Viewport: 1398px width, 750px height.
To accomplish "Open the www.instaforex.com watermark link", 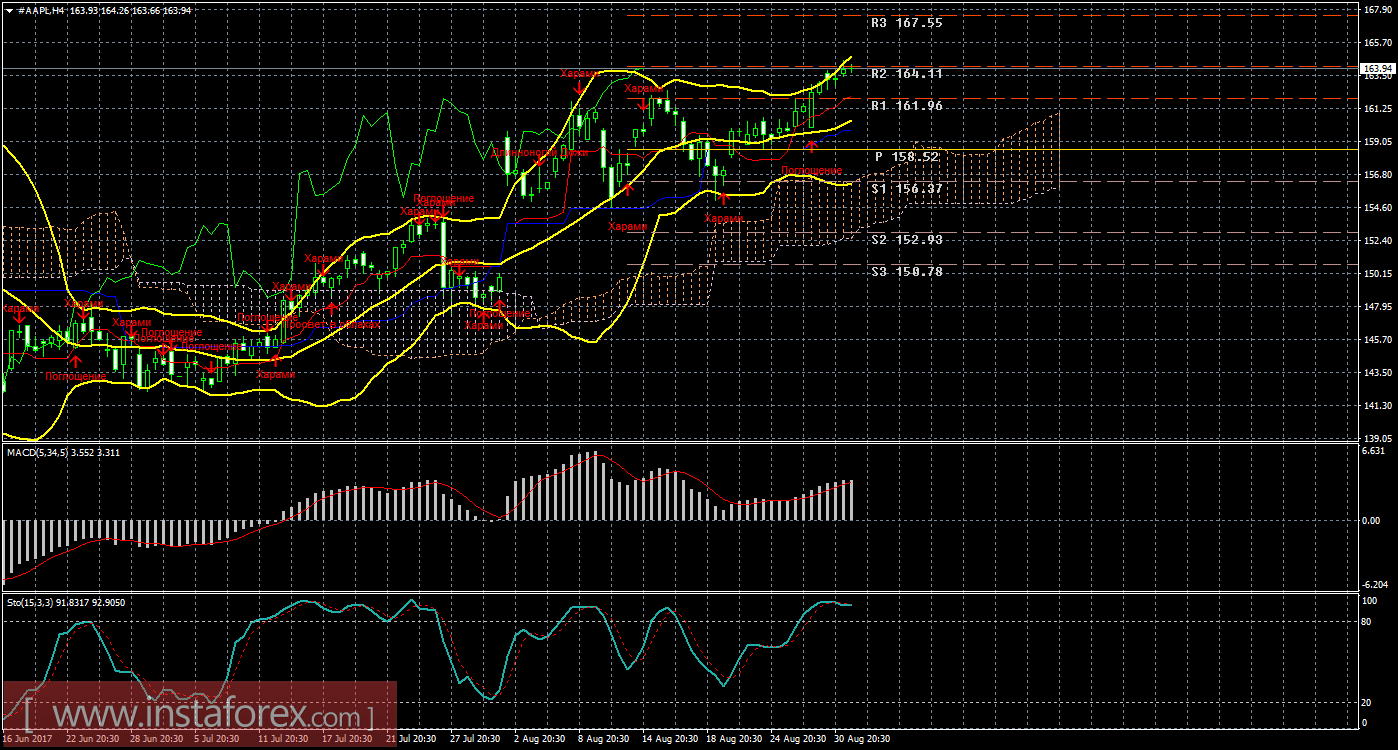I will (x=198, y=717).
